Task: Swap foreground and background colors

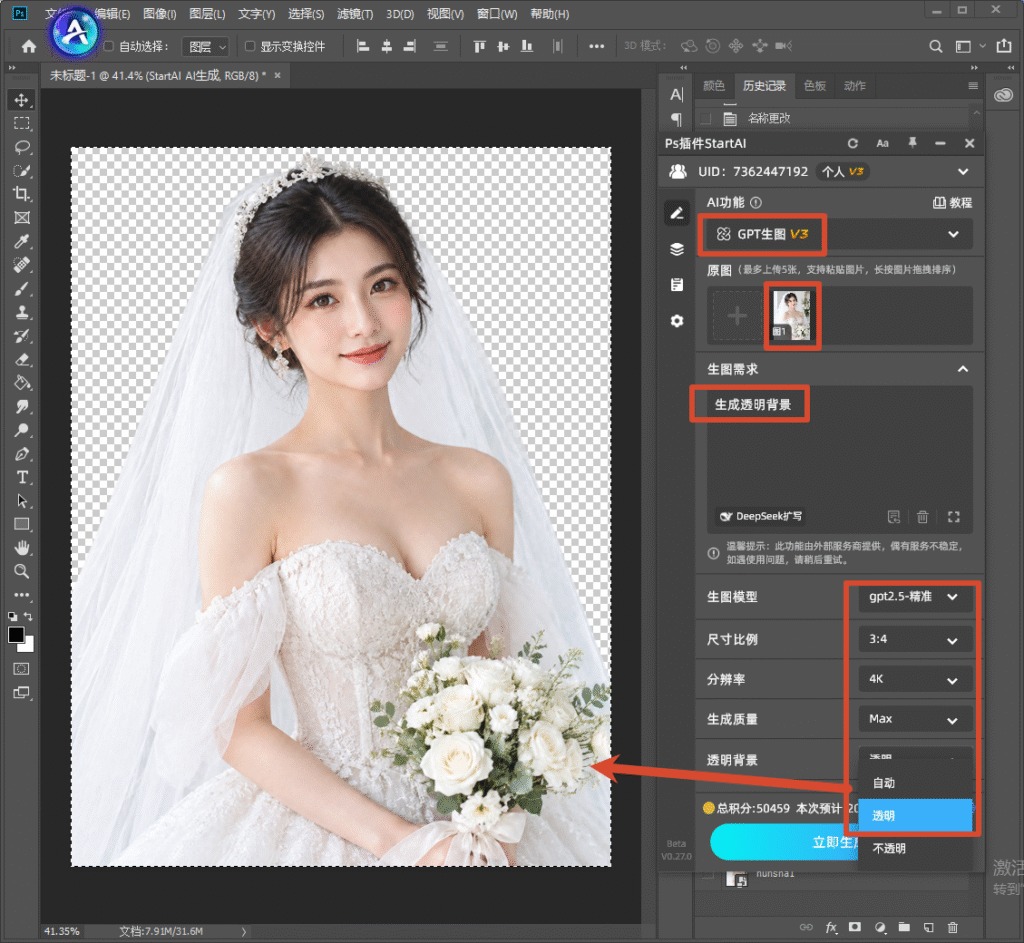Action: point(28,616)
